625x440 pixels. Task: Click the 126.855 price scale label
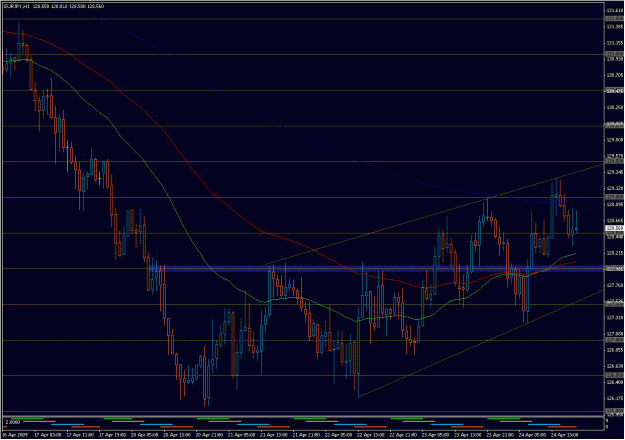click(615, 350)
